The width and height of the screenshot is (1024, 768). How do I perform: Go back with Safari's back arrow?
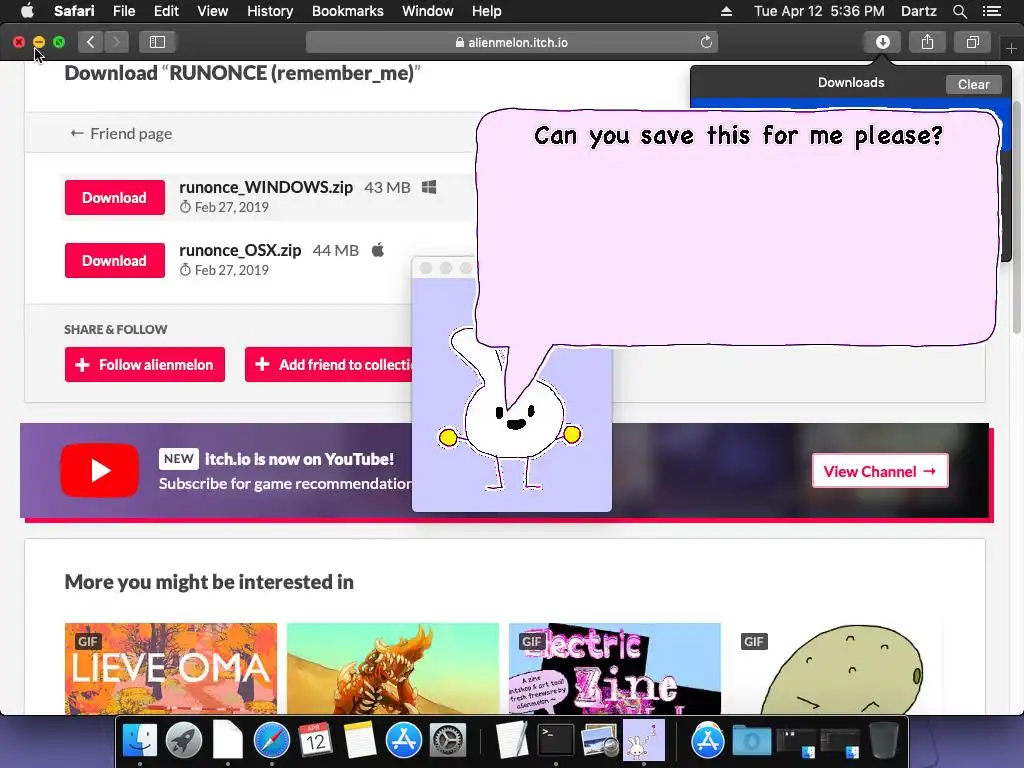coord(91,42)
